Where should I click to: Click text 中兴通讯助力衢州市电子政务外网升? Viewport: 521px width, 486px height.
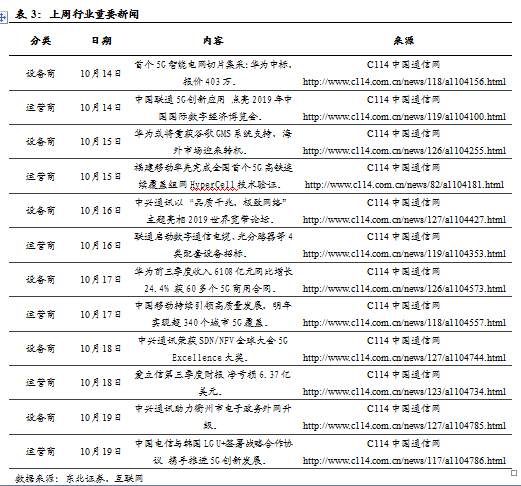tap(213, 409)
